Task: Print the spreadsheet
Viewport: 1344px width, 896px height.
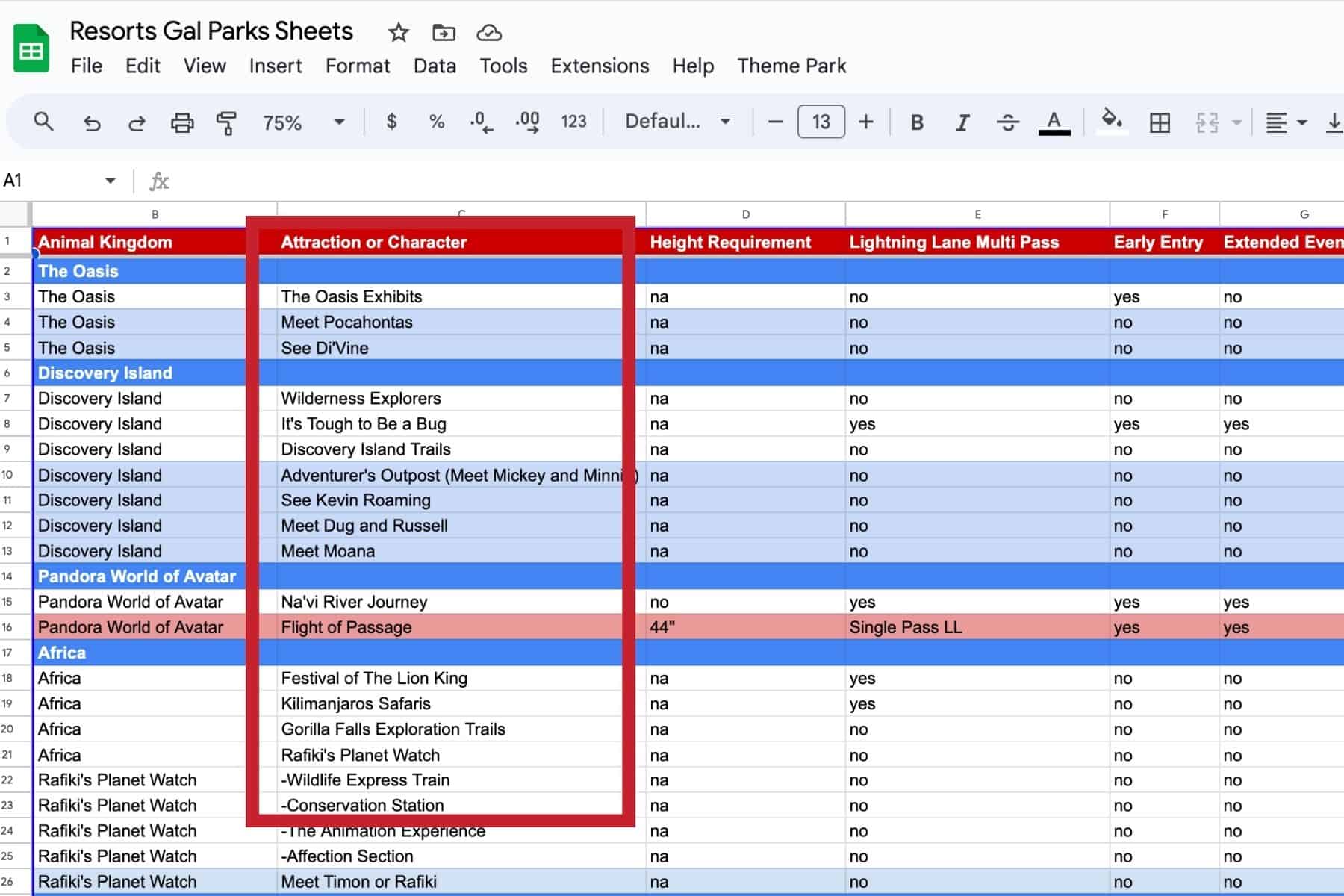Action: click(182, 122)
